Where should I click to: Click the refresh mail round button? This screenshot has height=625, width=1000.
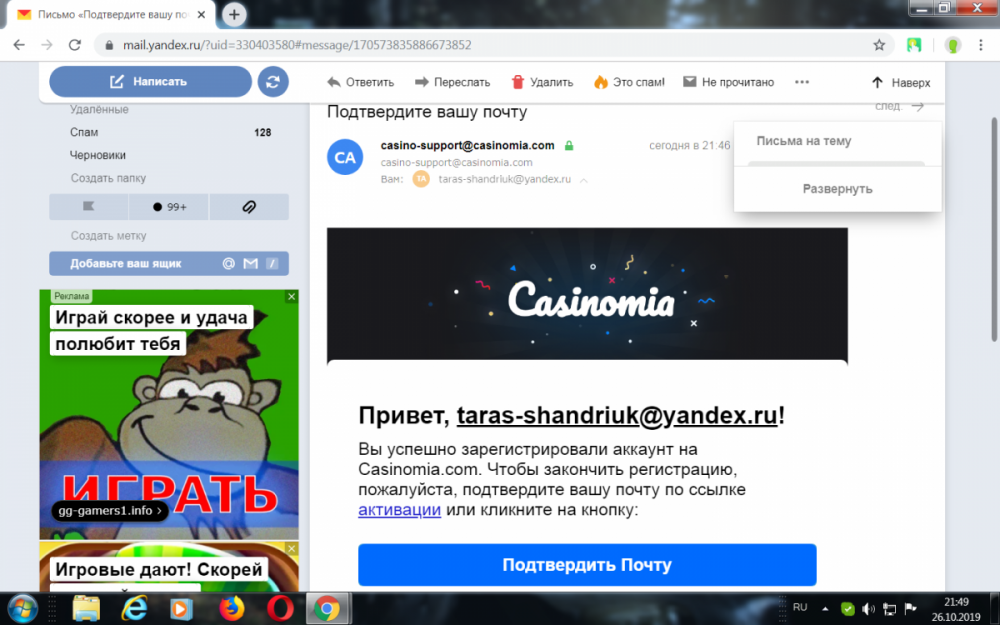tap(273, 82)
